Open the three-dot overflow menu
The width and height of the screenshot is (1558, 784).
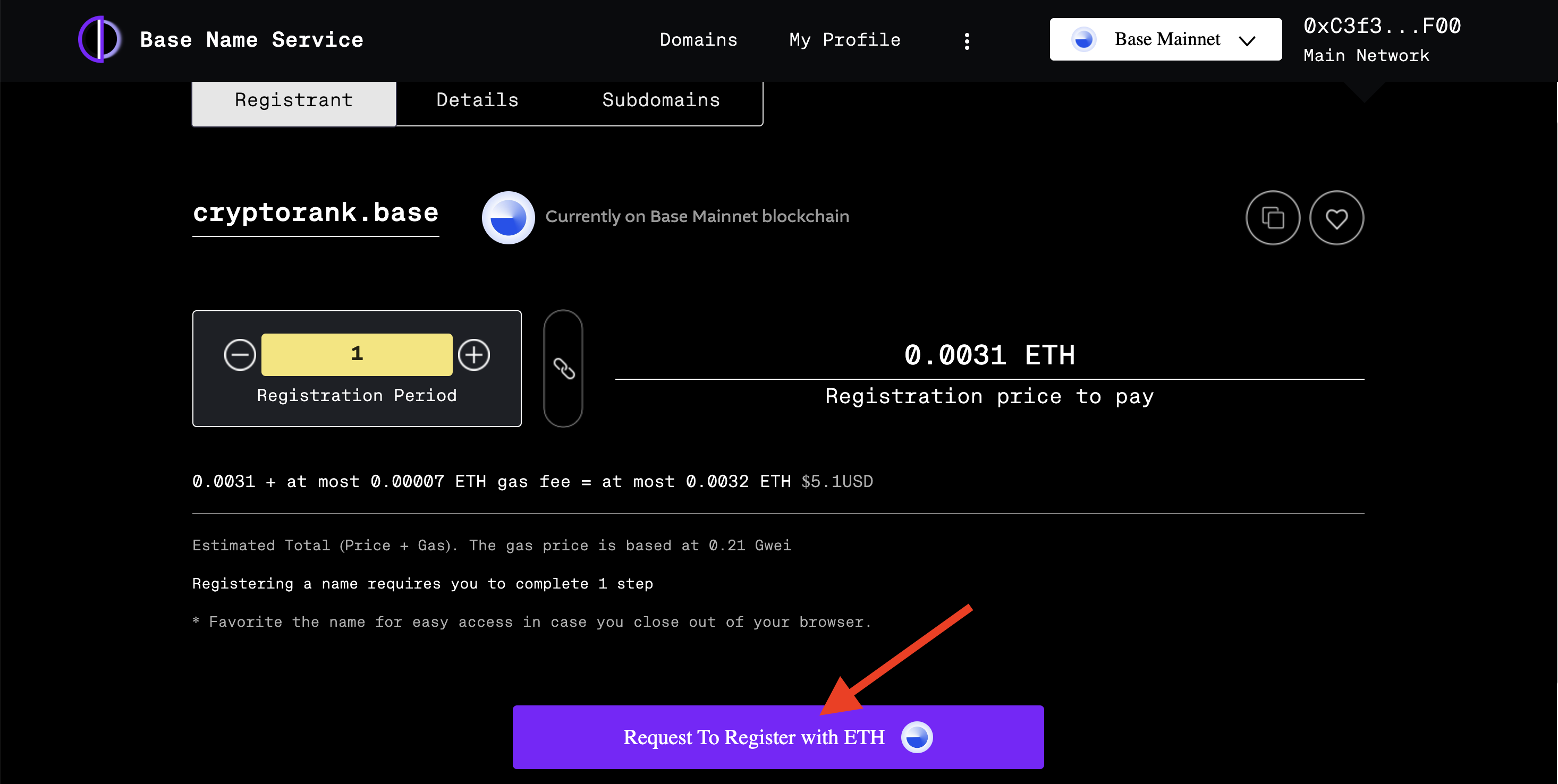[967, 40]
